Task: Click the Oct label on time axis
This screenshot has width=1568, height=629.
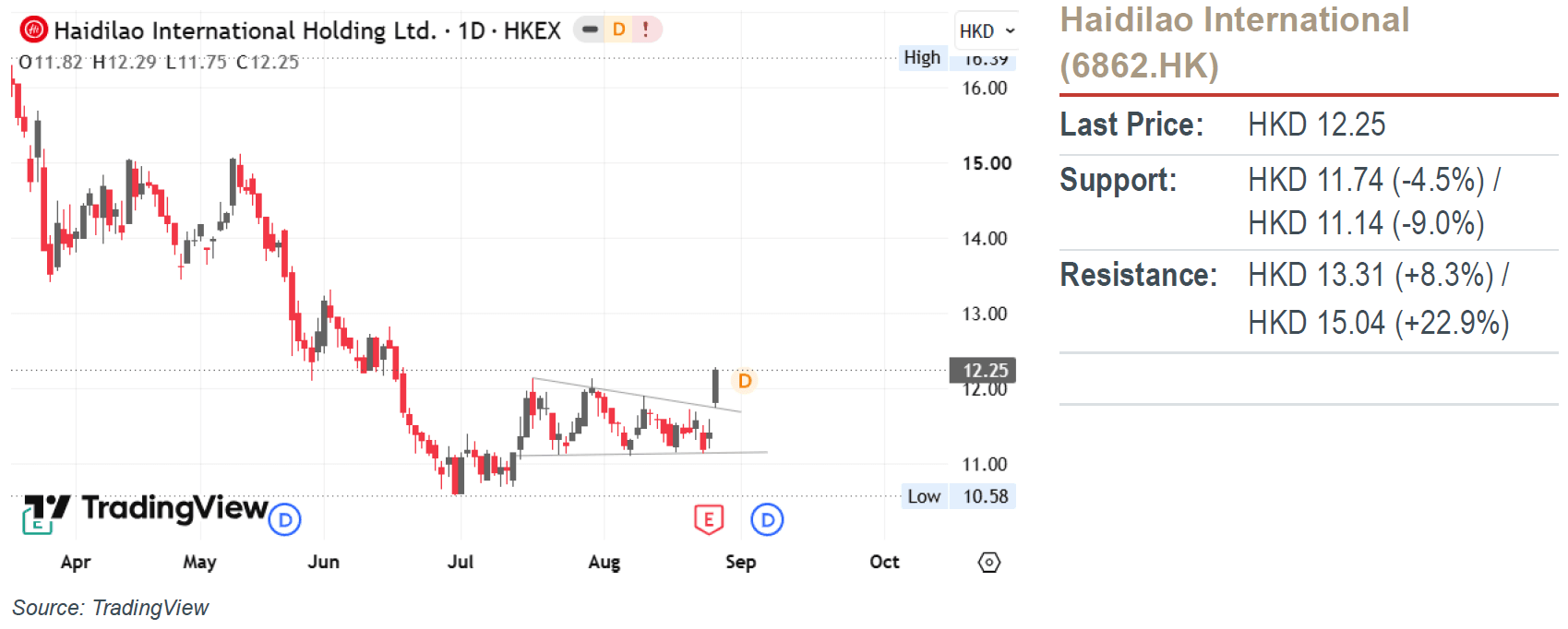Action: coord(884,562)
